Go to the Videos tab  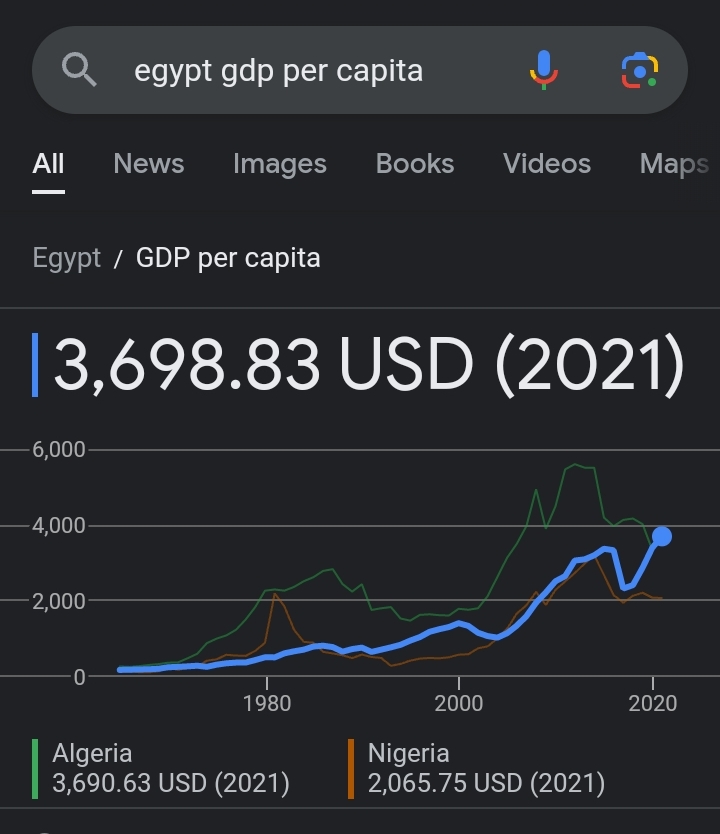point(547,163)
